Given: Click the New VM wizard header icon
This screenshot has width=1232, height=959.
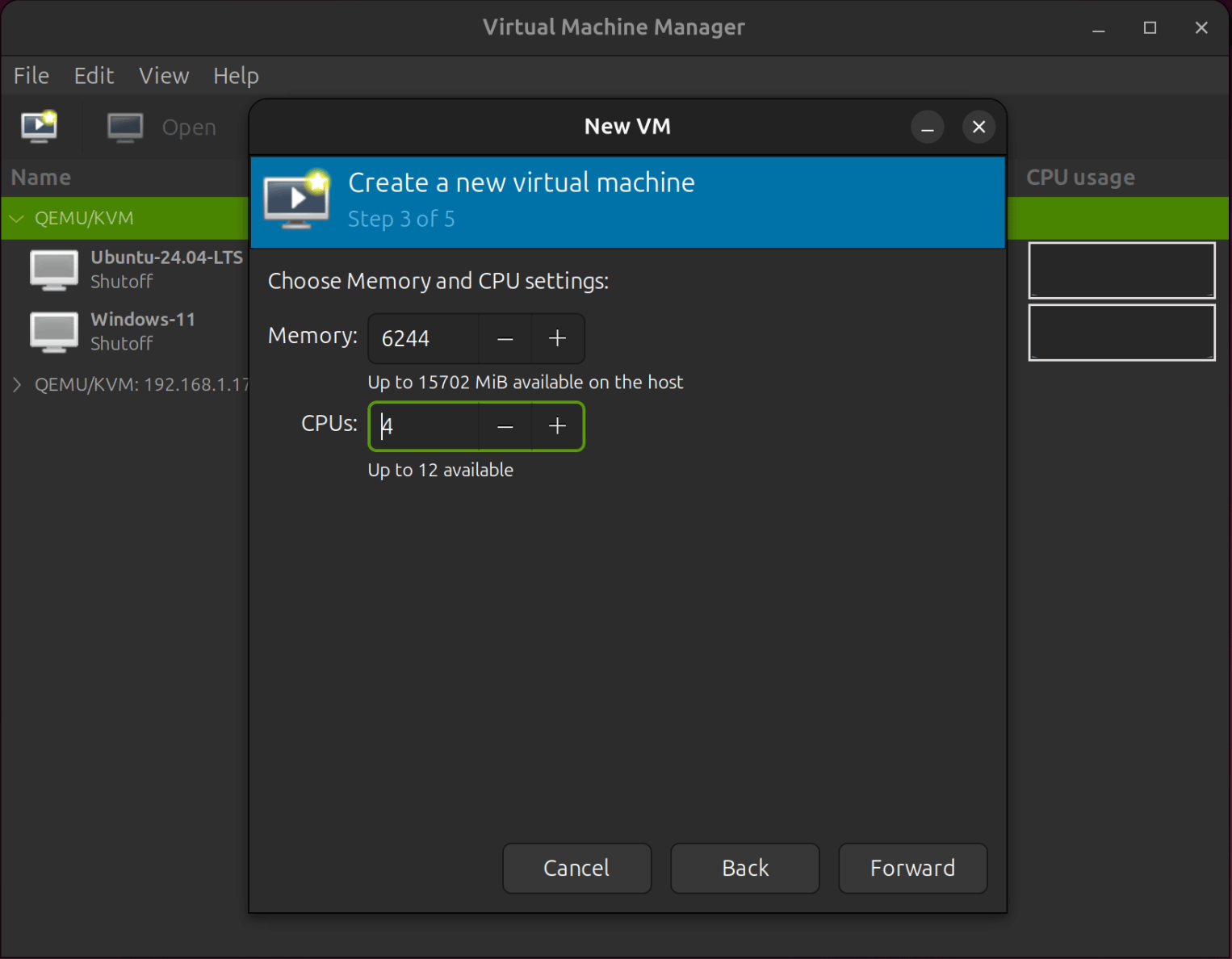Looking at the screenshot, I should click(296, 201).
